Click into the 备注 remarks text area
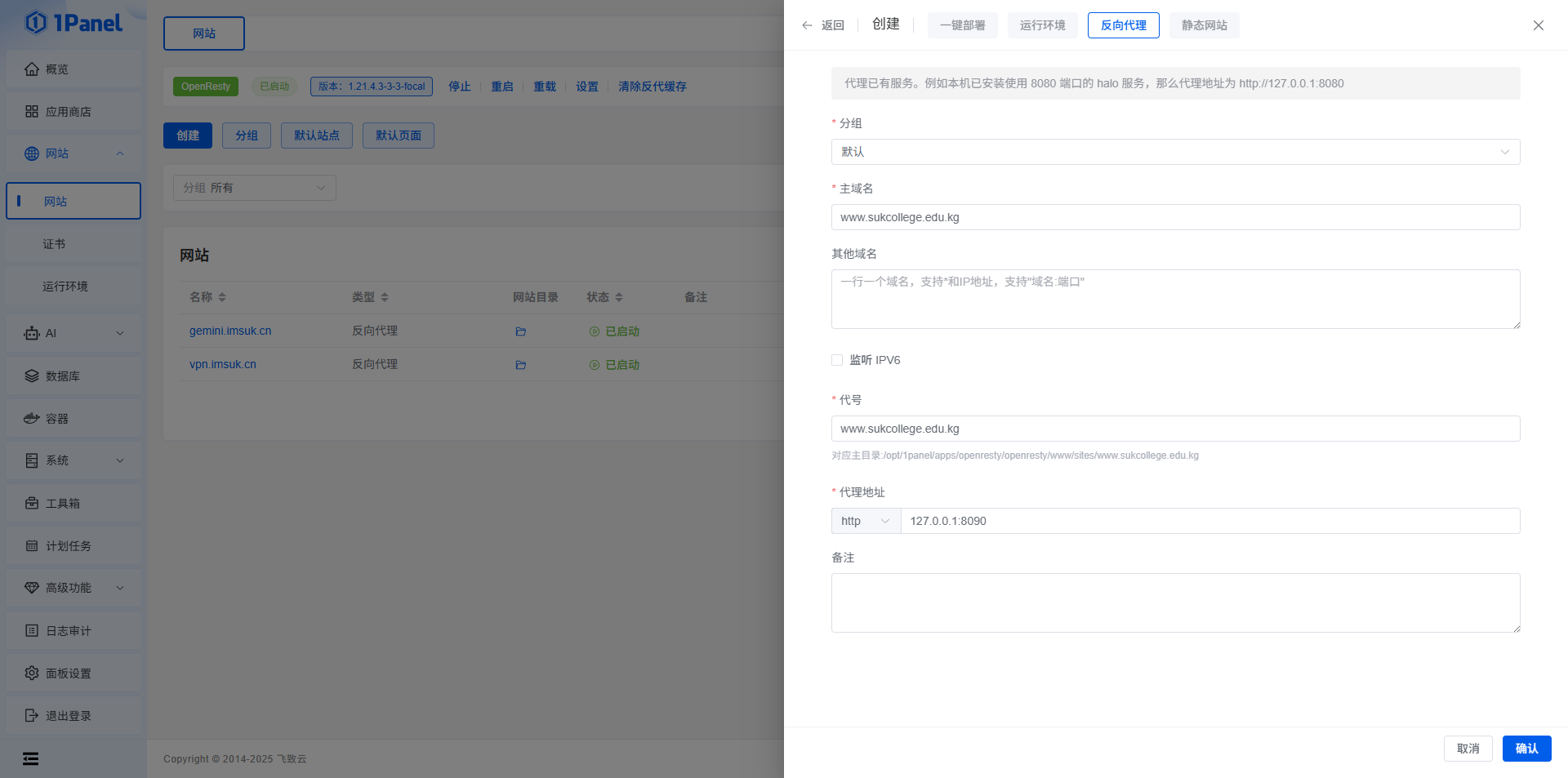This screenshot has height=778, width=1568. [1174, 602]
